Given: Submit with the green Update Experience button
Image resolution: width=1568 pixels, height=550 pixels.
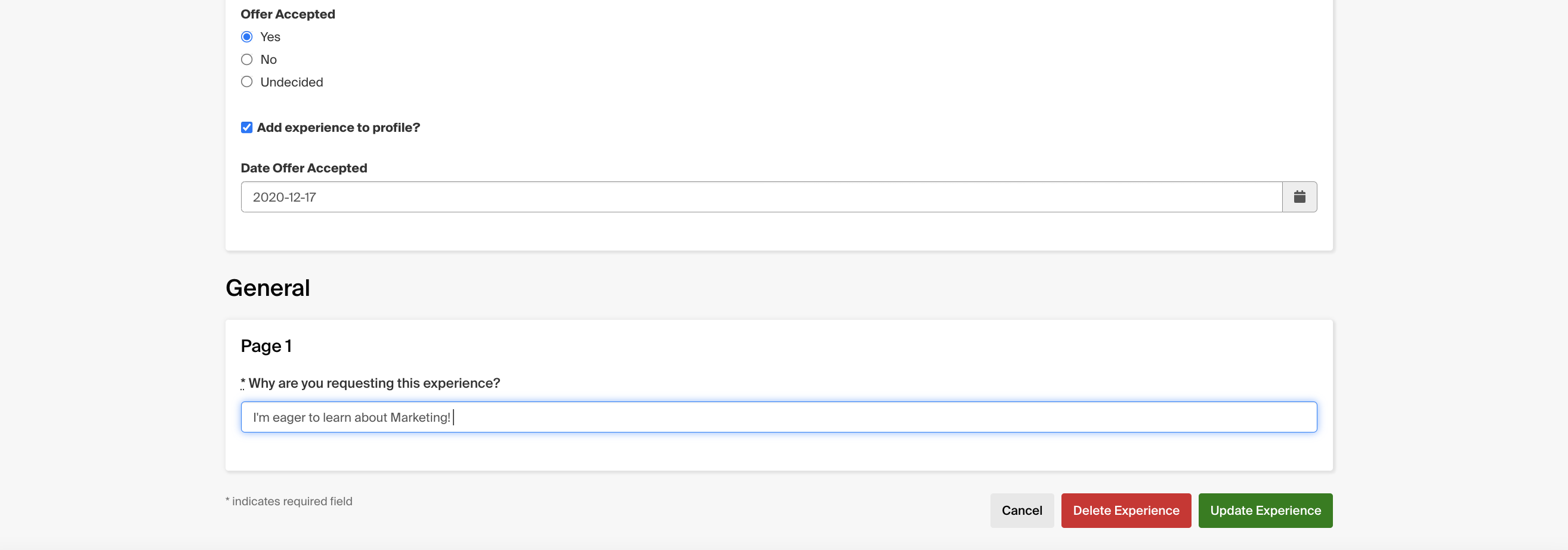Looking at the screenshot, I should tap(1265, 511).
